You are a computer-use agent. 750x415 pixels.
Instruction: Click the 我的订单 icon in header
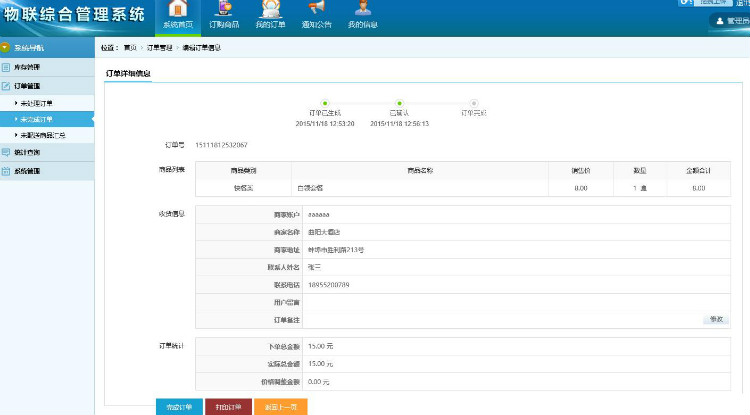click(x=269, y=9)
